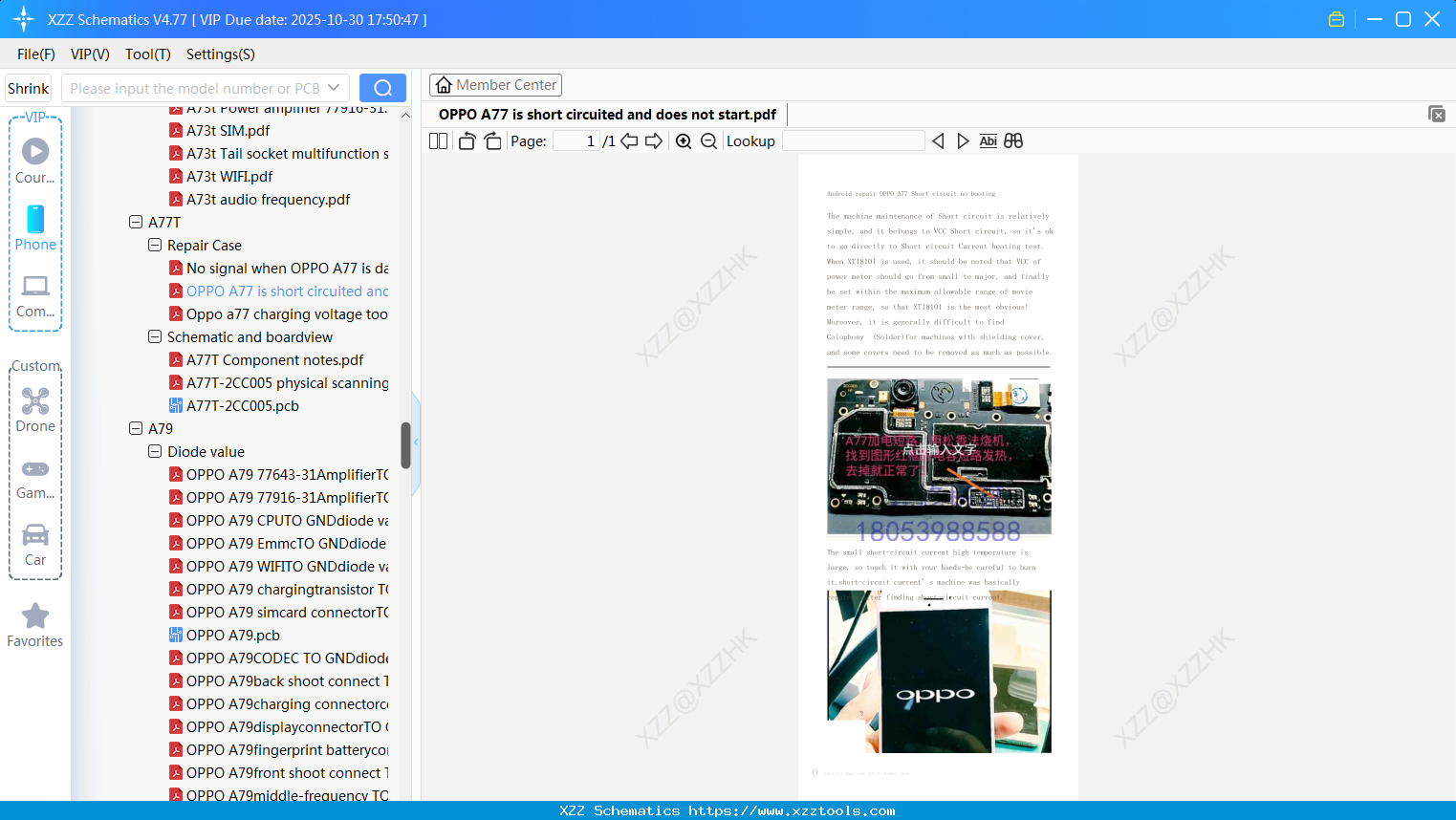
Task: Select the Phone category icon
Action: click(x=35, y=228)
